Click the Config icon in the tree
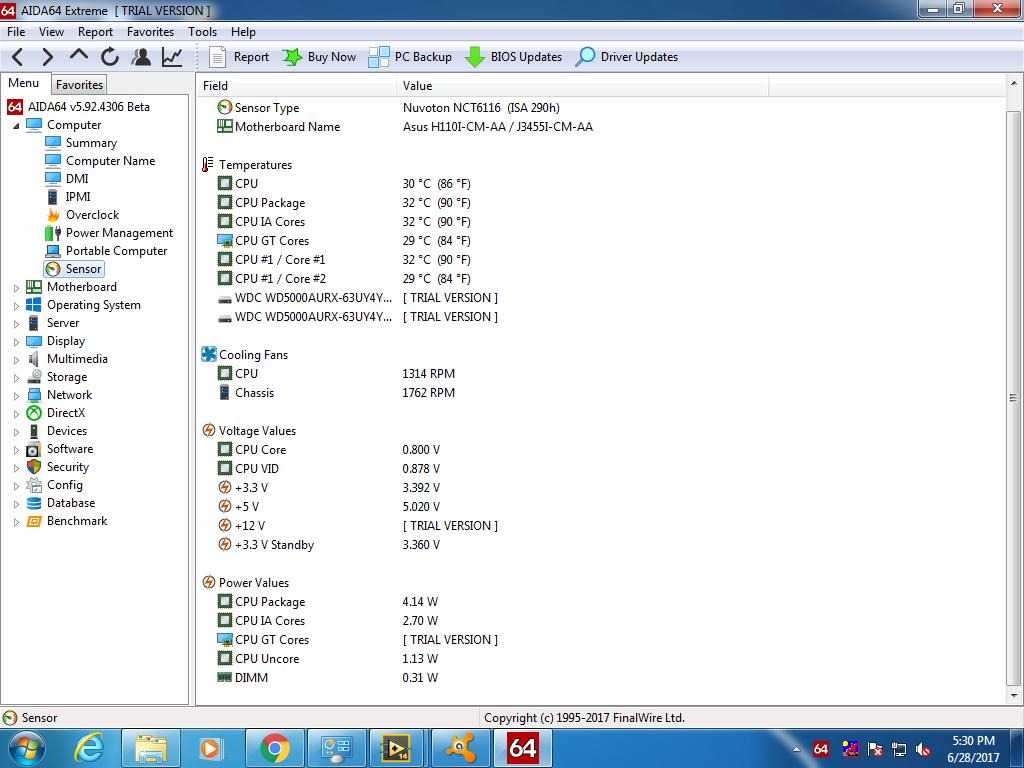This screenshot has width=1024, height=768. tap(34, 485)
